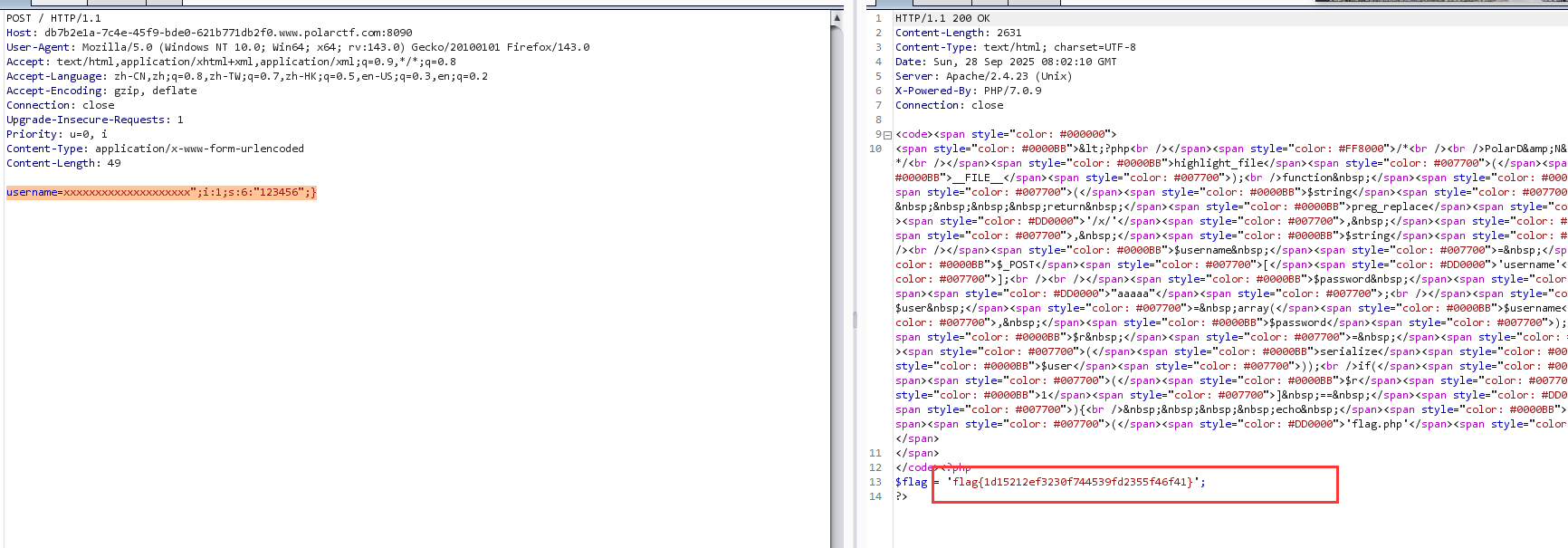This screenshot has height=548, width=1568.
Task: Click 'Connection: close' in the response panel
Action: click(x=949, y=105)
